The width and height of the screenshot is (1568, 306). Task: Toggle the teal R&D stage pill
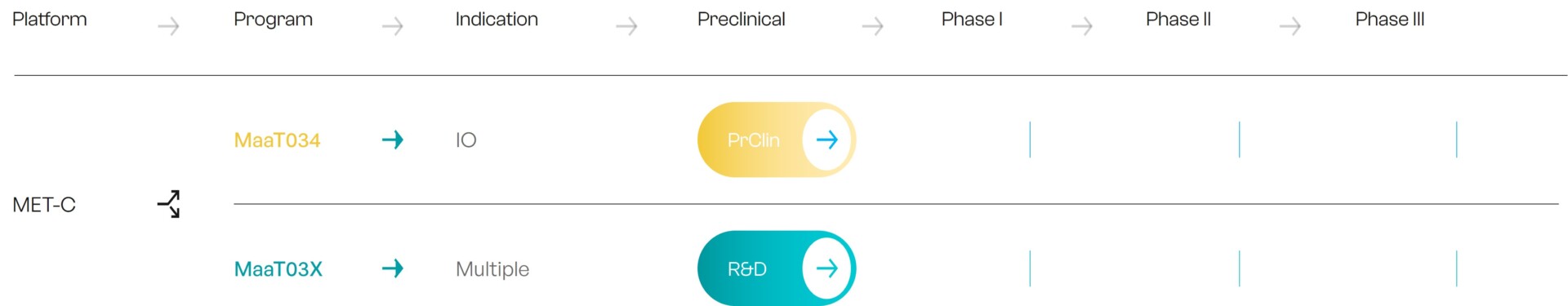777,268
